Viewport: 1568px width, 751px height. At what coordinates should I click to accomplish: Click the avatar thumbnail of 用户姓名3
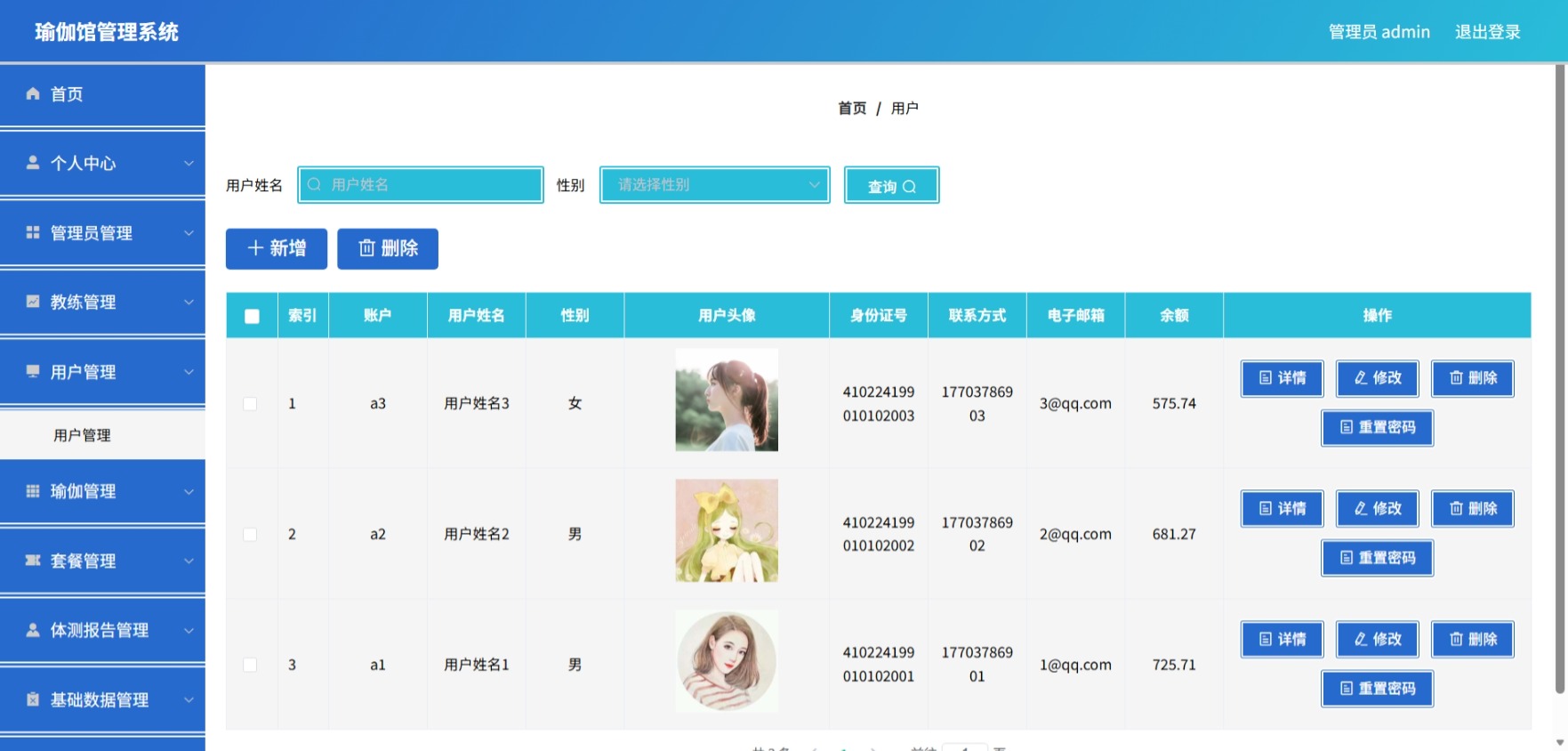click(727, 400)
